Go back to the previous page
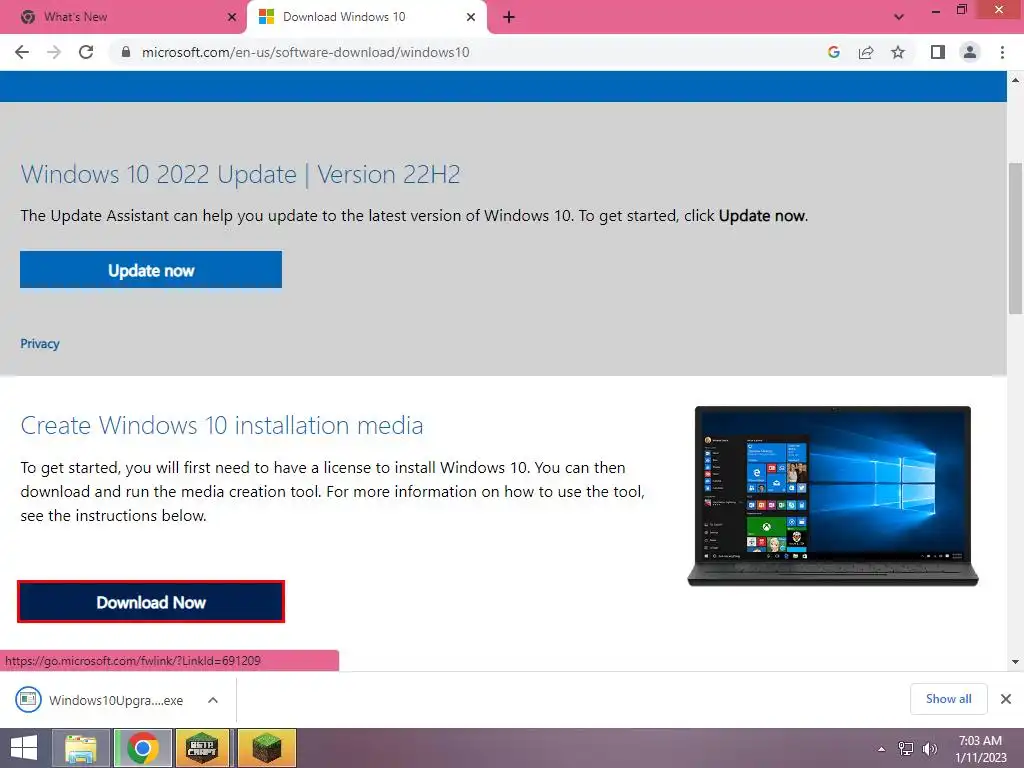The image size is (1024, 768). coord(22,52)
